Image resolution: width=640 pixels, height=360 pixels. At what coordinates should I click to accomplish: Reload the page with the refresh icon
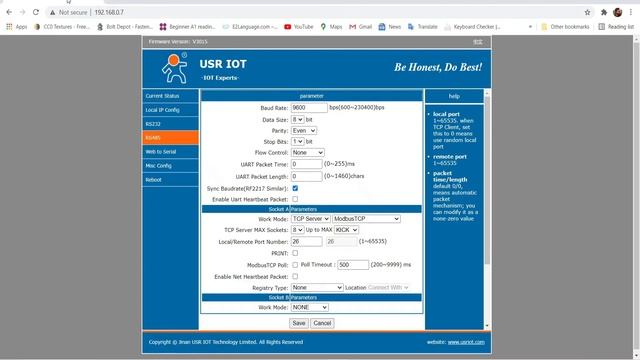point(36,12)
